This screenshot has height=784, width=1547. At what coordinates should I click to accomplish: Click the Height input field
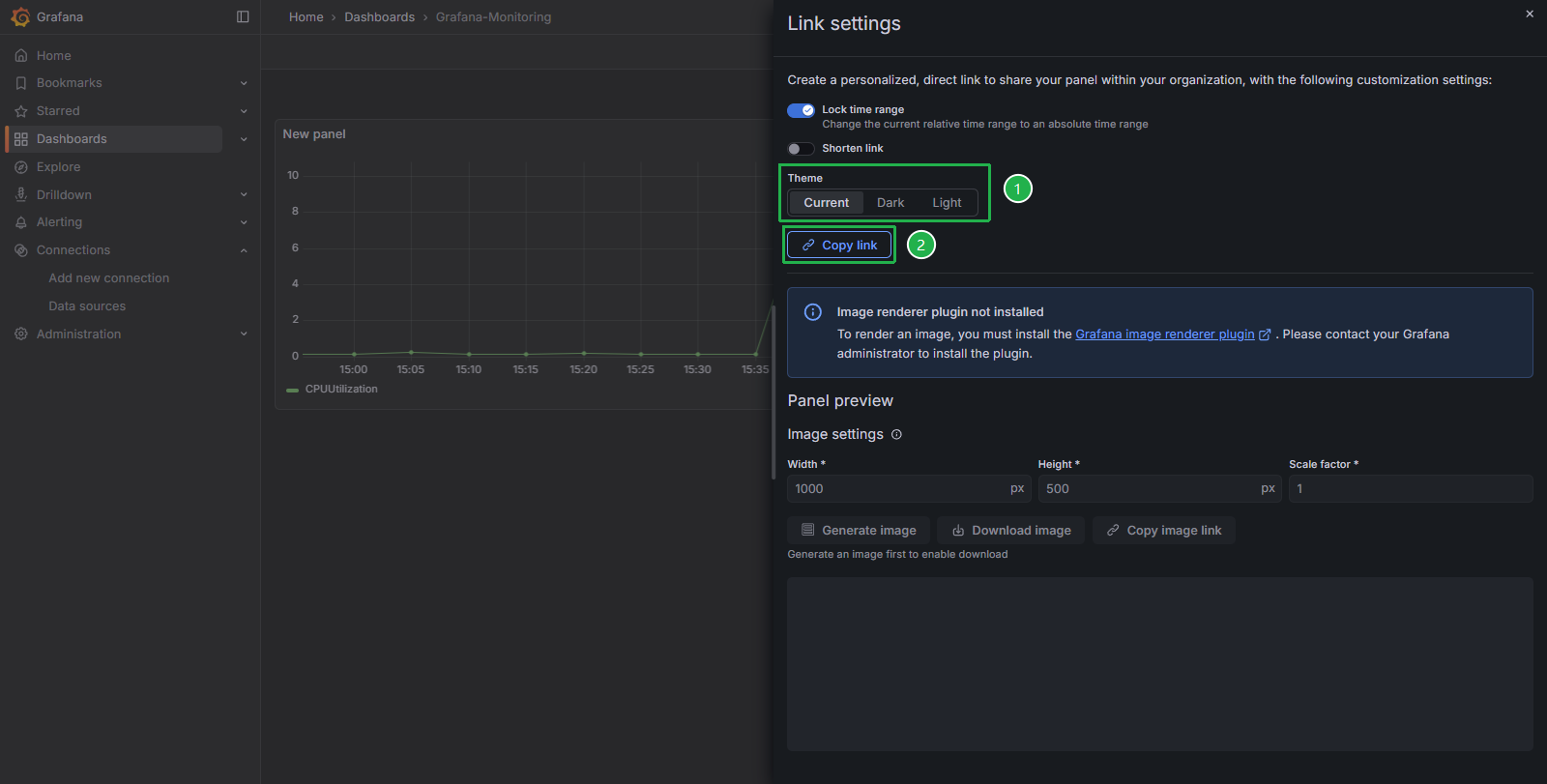point(1160,489)
